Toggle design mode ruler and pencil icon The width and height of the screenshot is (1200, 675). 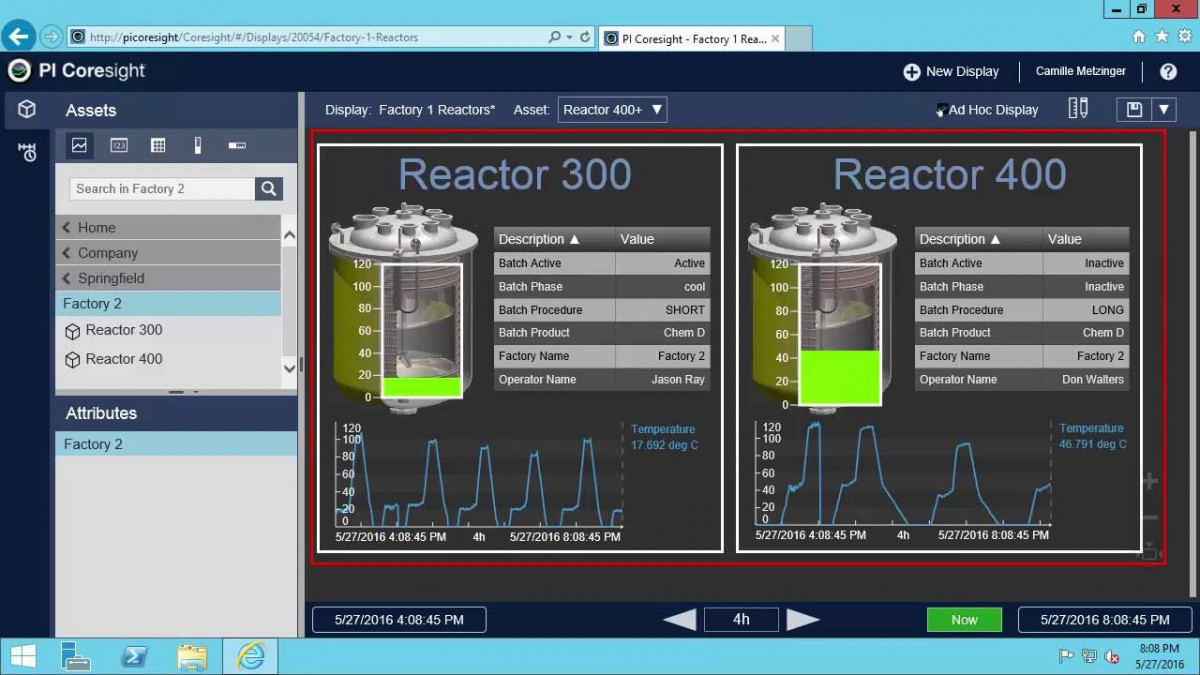pos(1078,109)
